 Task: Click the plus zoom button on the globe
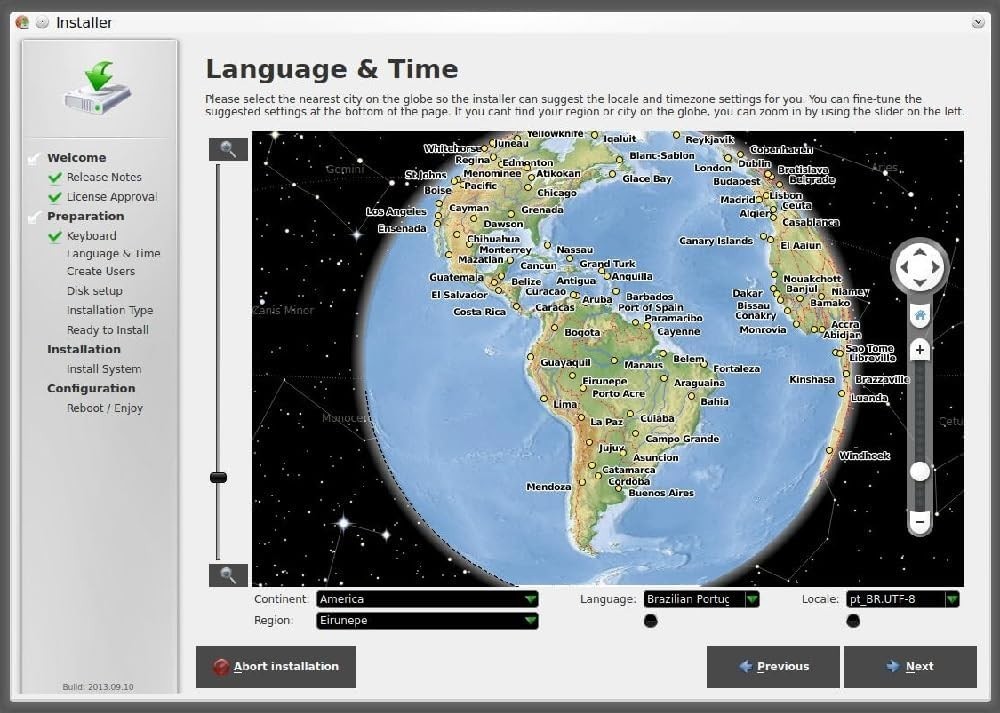click(920, 349)
